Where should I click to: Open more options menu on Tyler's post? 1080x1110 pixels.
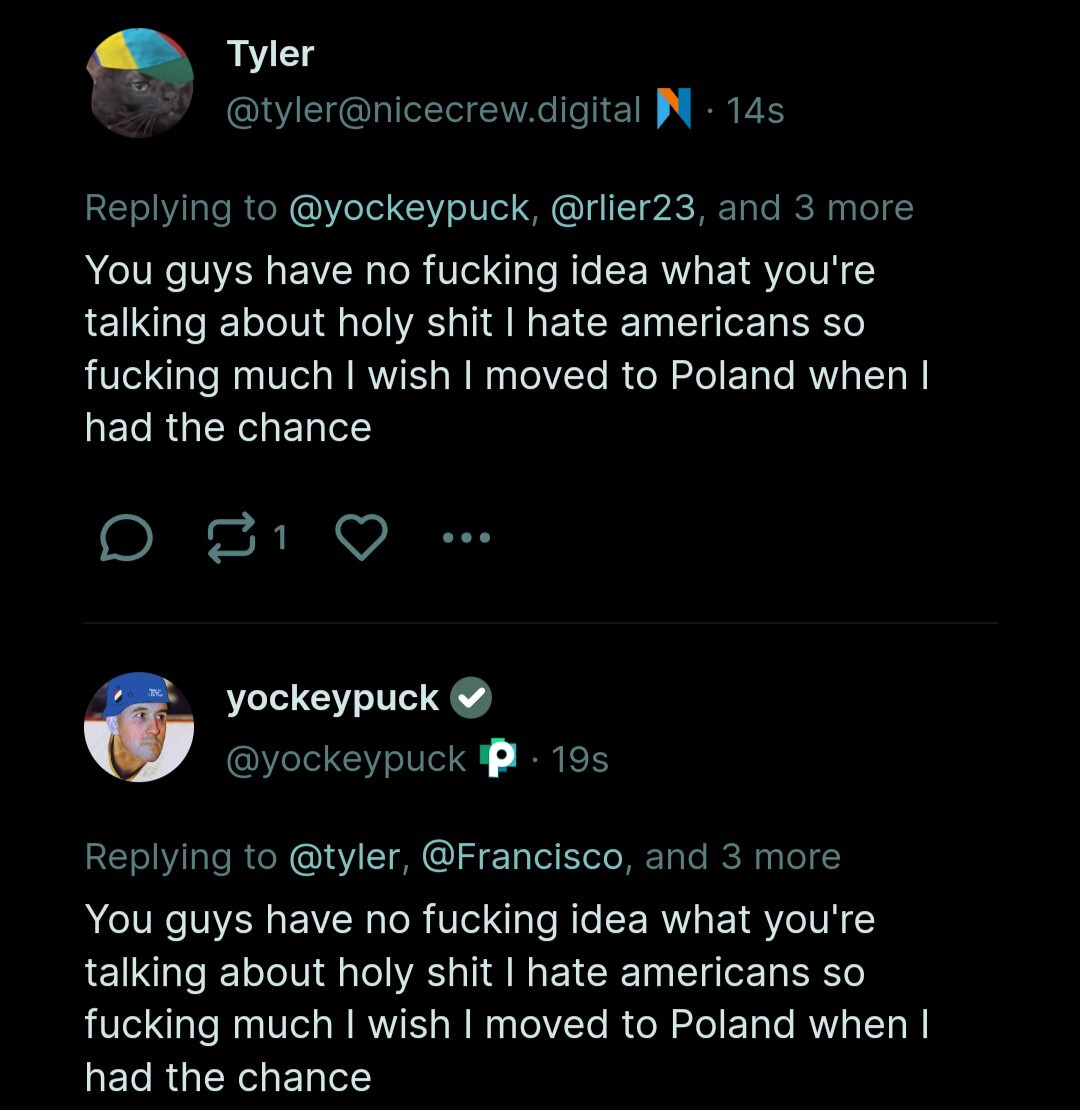(467, 539)
